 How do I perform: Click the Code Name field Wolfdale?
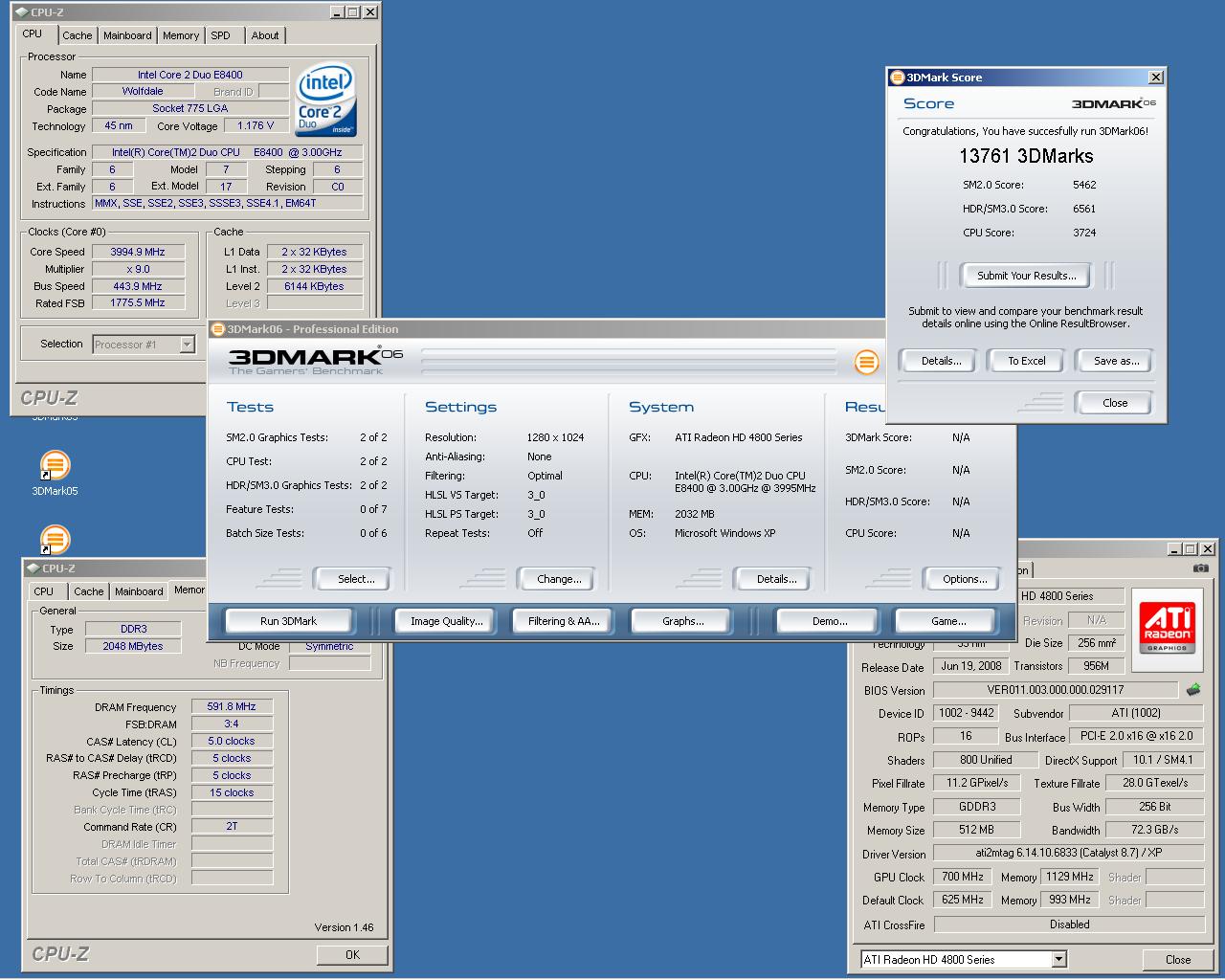pos(143,91)
